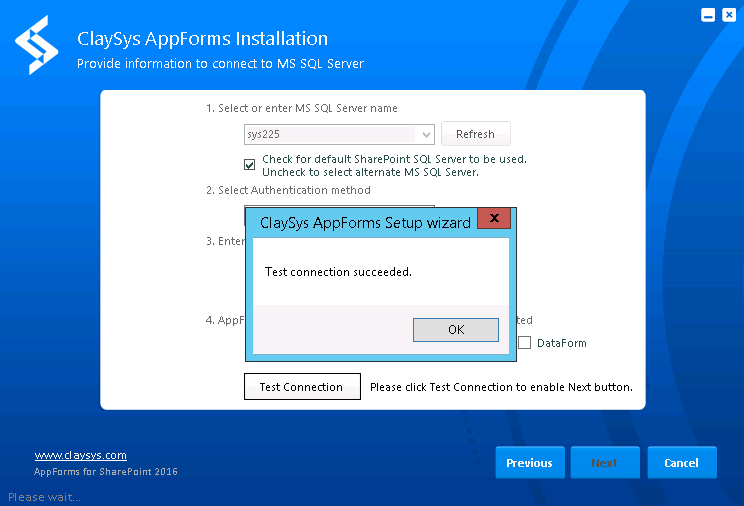Click the Next button
This screenshot has height=506, width=744.
(605, 462)
